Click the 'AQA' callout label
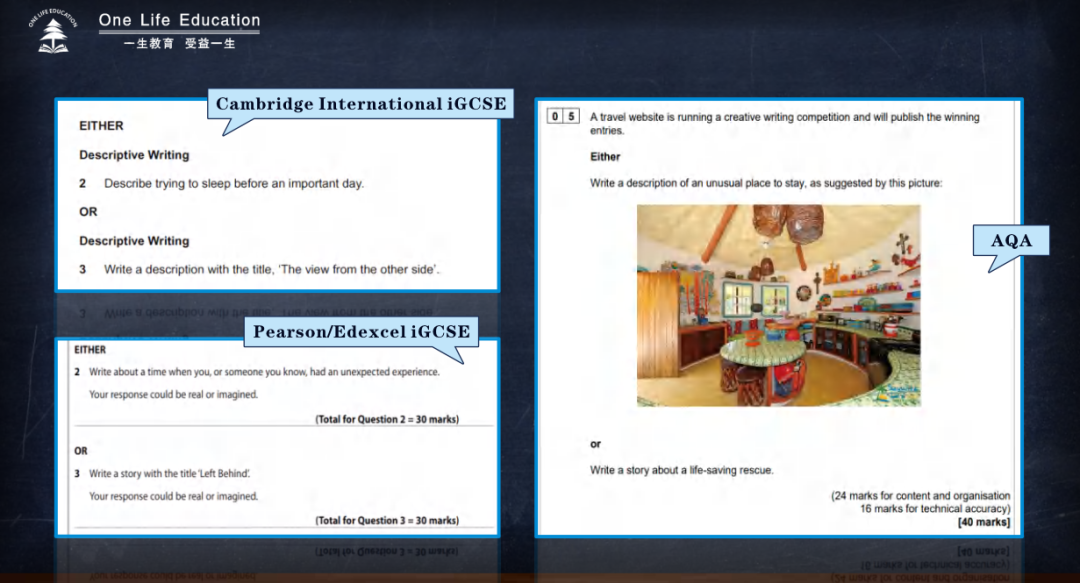 coord(1011,241)
